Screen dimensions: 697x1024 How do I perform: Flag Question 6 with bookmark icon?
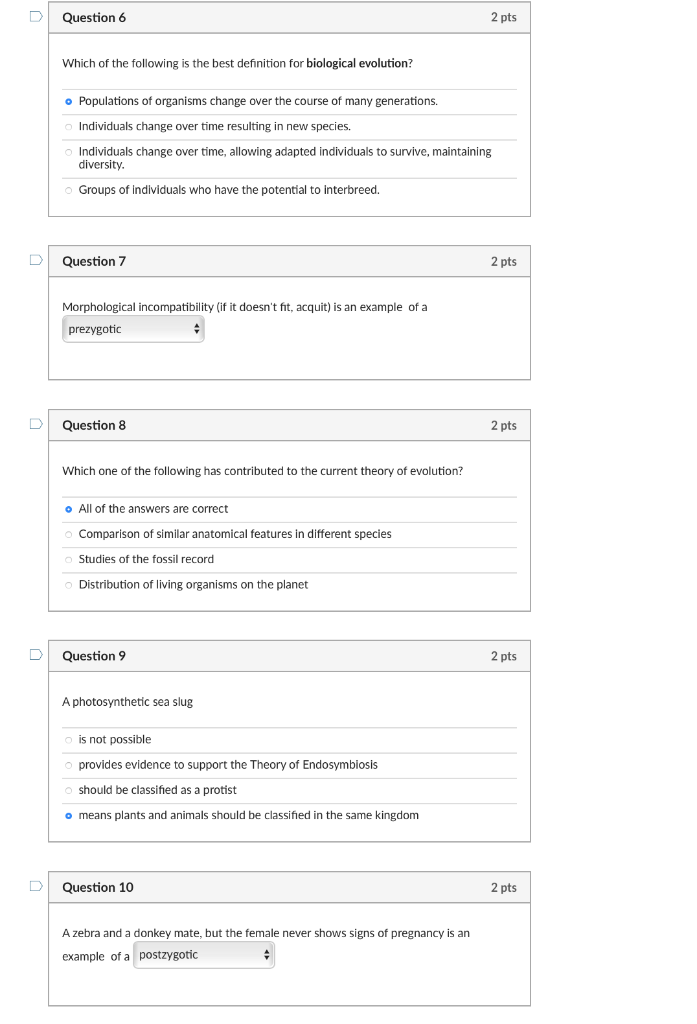pos(36,16)
